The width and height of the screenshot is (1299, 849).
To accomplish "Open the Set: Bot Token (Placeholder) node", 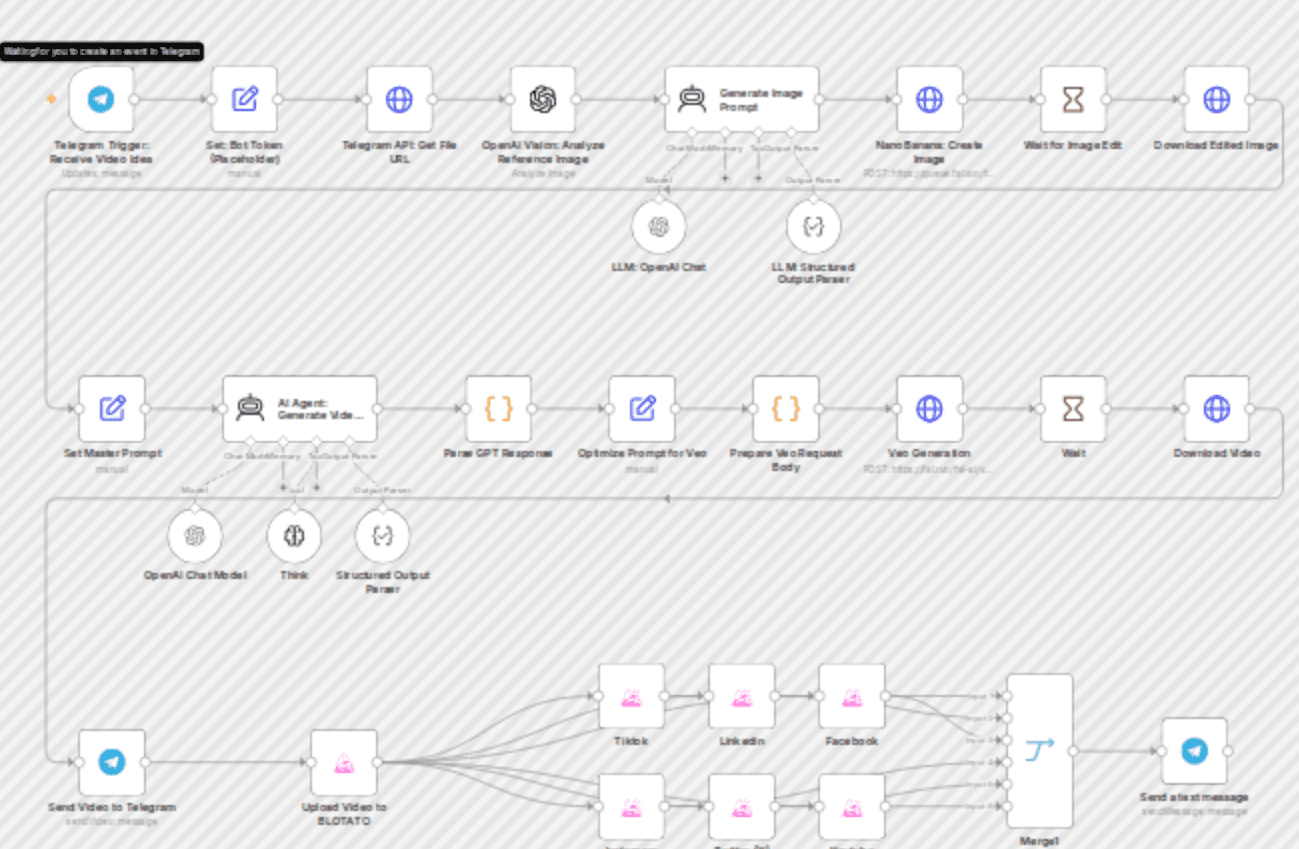I will point(244,99).
